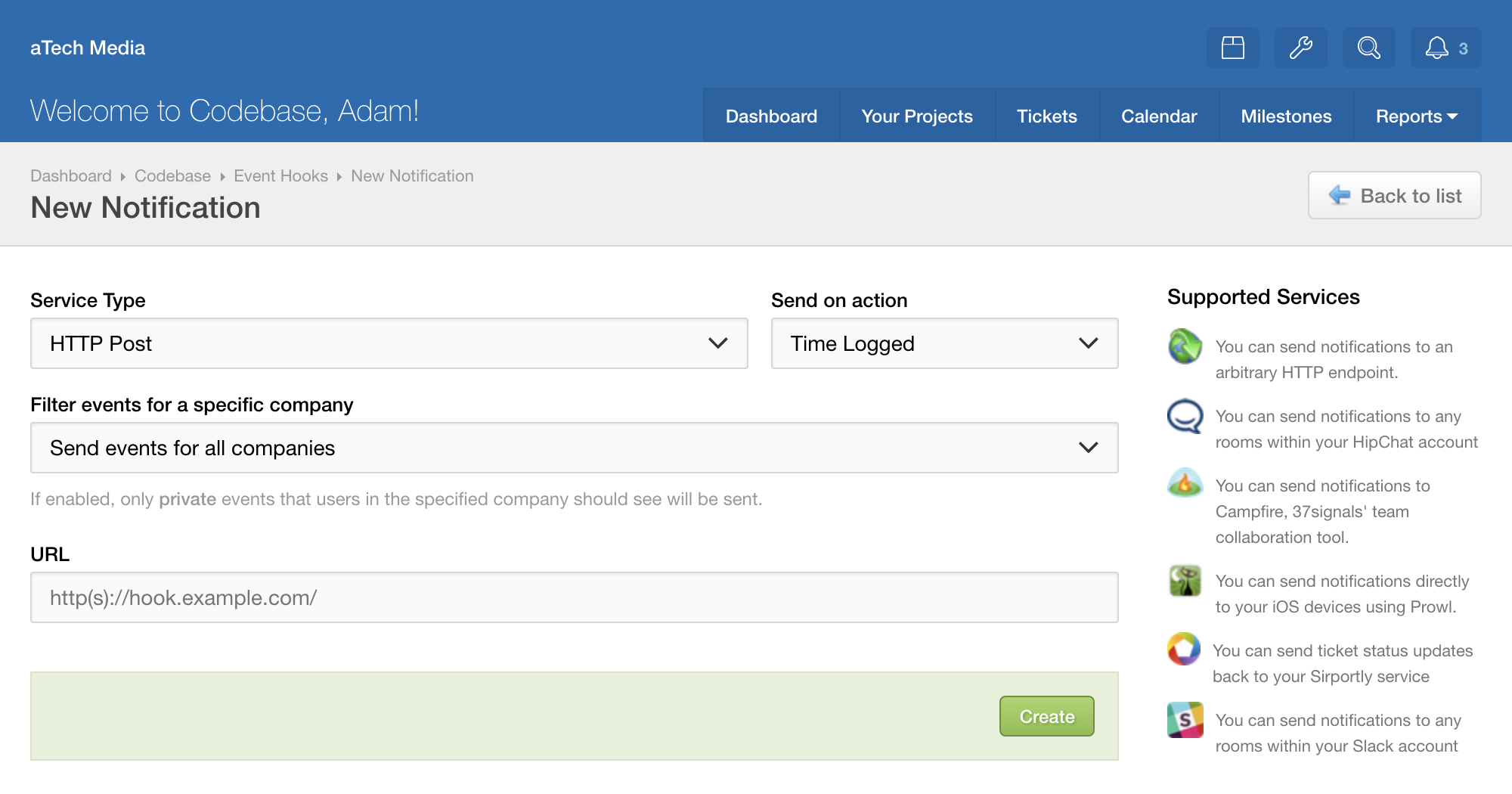Click the magnifier search icon
The height and width of the screenshot is (794, 1512).
(1369, 48)
